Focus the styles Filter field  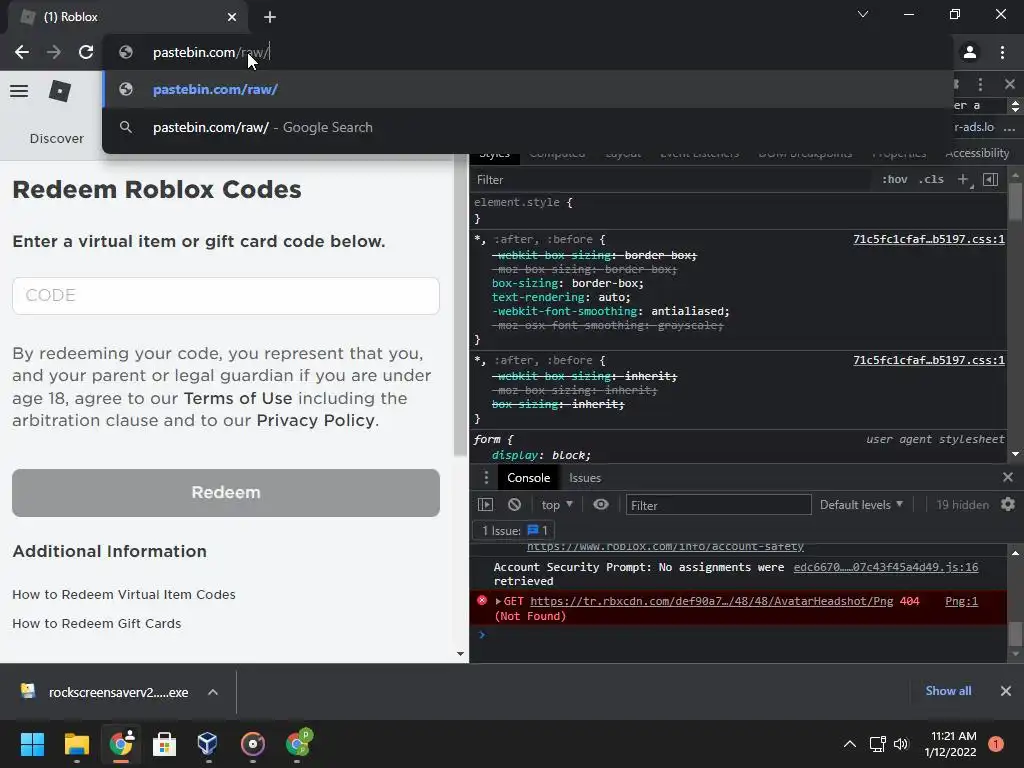(x=673, y=180)
